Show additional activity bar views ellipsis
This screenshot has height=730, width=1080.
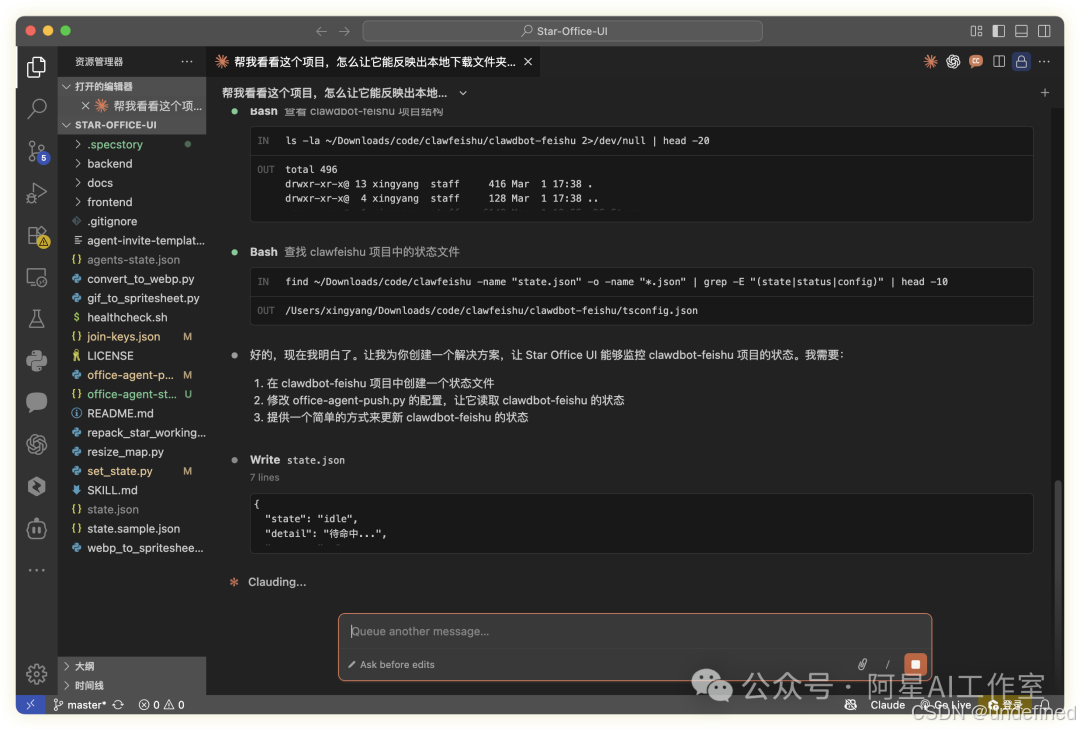(x=37, y=570)
